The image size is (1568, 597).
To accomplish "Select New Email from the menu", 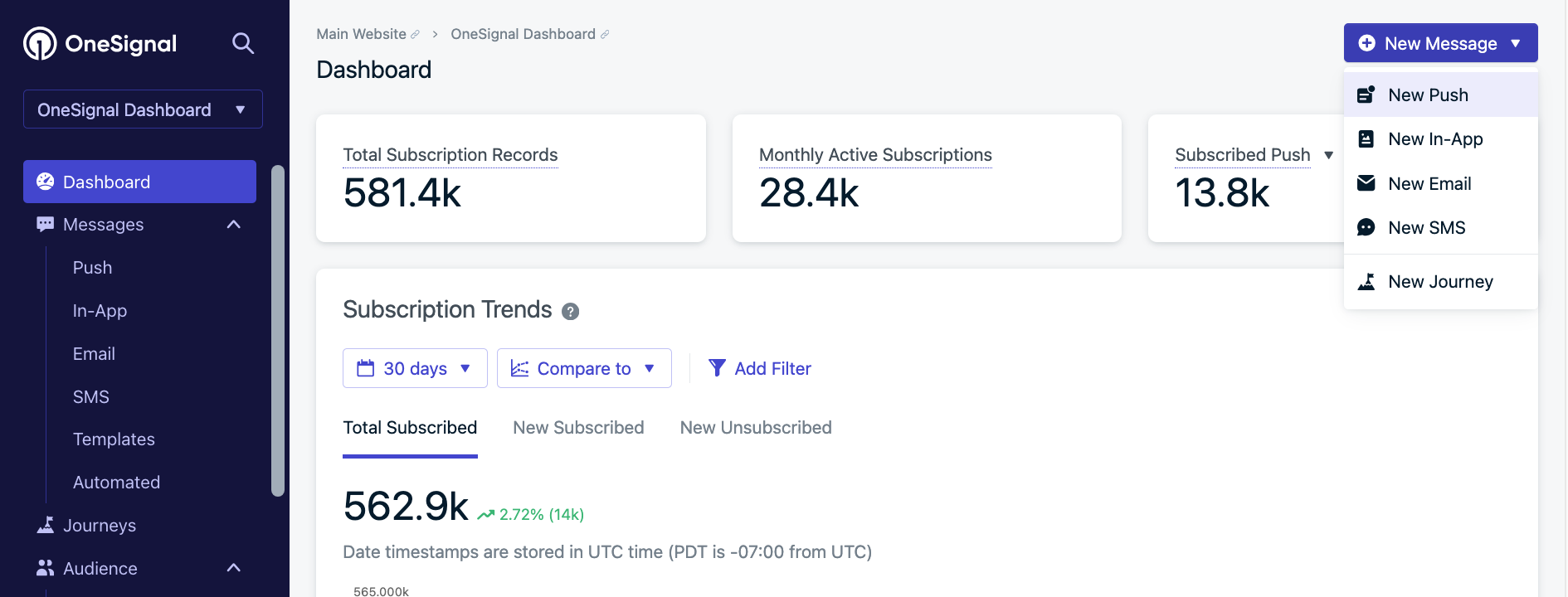I will [x=1441, y=183].
